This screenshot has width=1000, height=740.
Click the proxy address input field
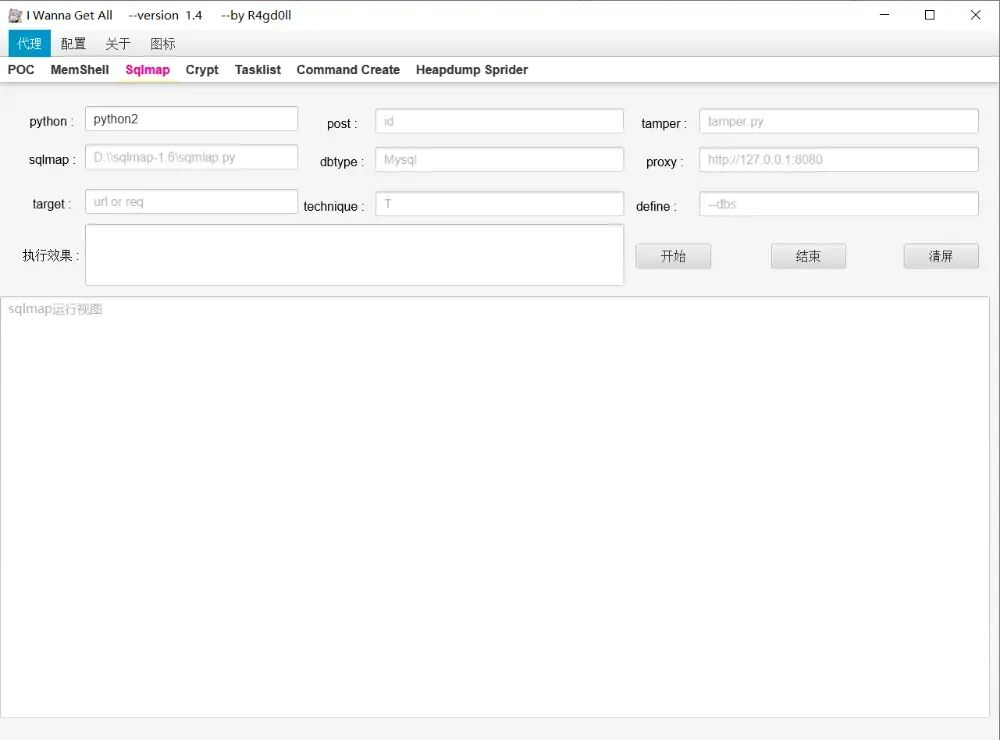(x=838, y=159)
